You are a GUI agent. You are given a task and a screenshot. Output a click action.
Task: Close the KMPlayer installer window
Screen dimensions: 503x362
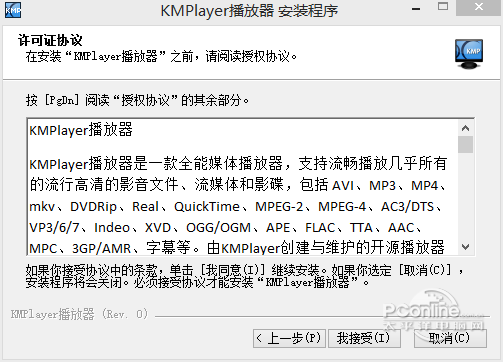click(479, 7)
